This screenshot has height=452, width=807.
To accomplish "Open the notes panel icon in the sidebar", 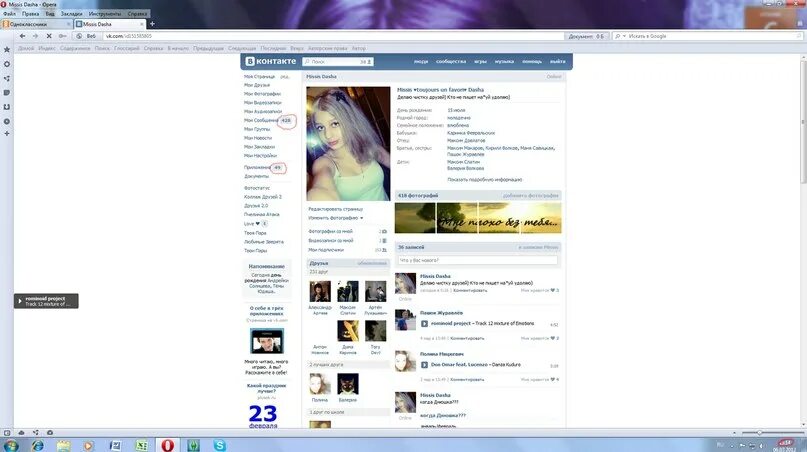I will pos(7,93).
